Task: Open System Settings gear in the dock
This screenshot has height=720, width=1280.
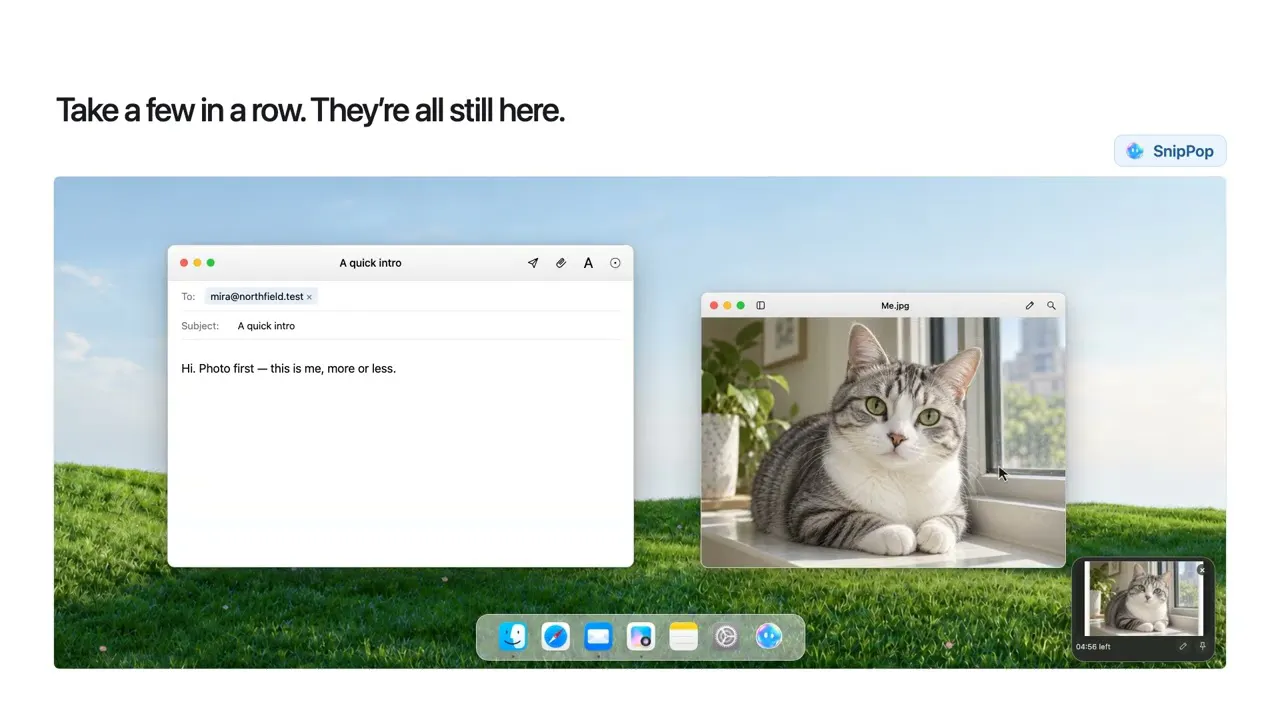Action: pos(726,636)
